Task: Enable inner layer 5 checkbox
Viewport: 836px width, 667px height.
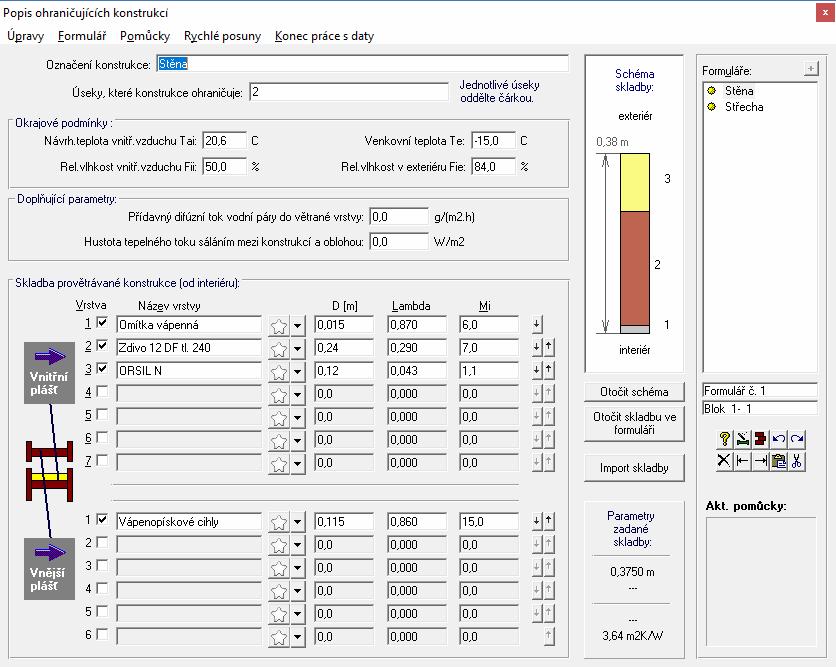Action: coord(102,414)
